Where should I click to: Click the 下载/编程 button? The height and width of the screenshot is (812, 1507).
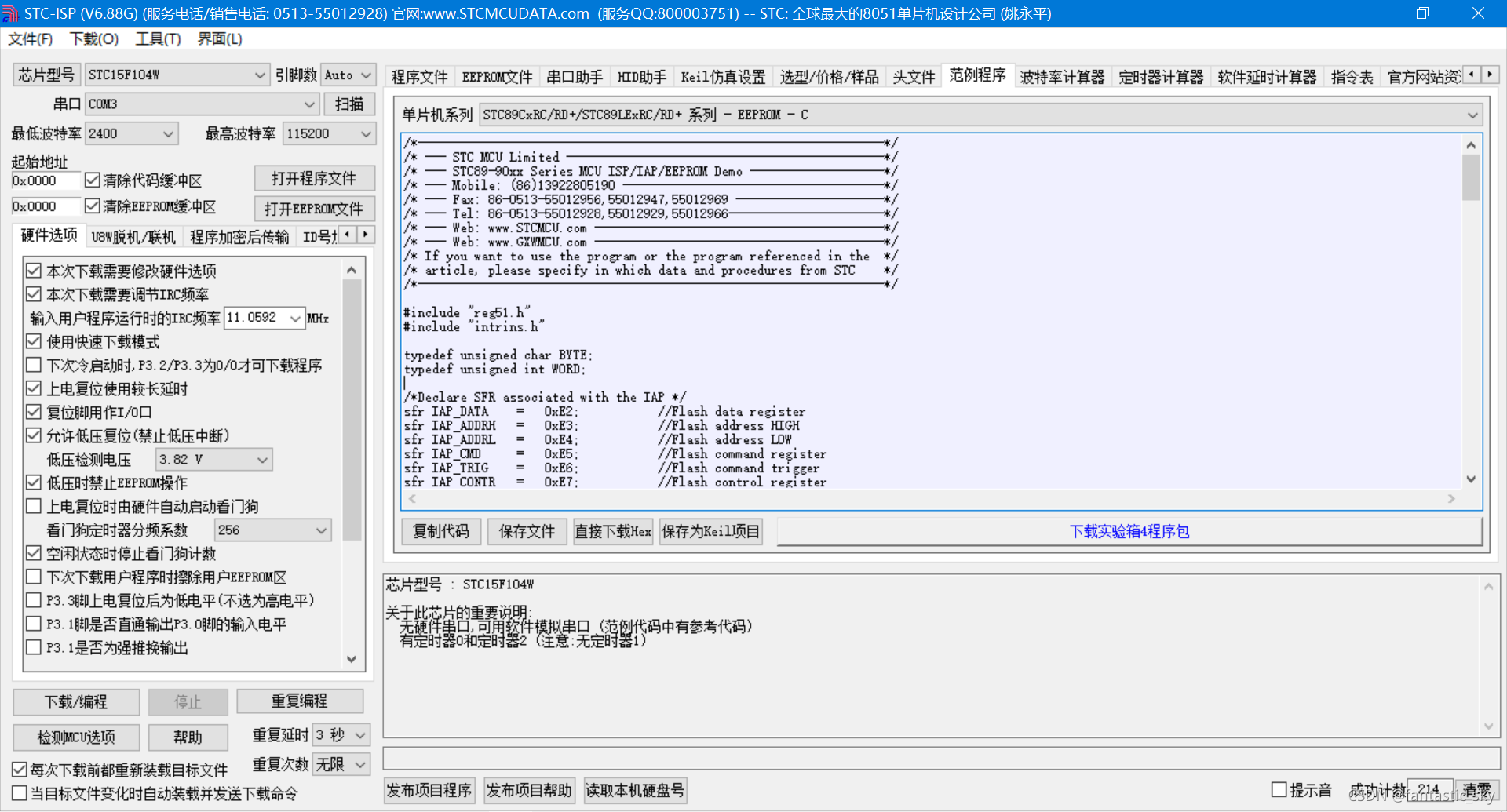[x=76, y=701]
